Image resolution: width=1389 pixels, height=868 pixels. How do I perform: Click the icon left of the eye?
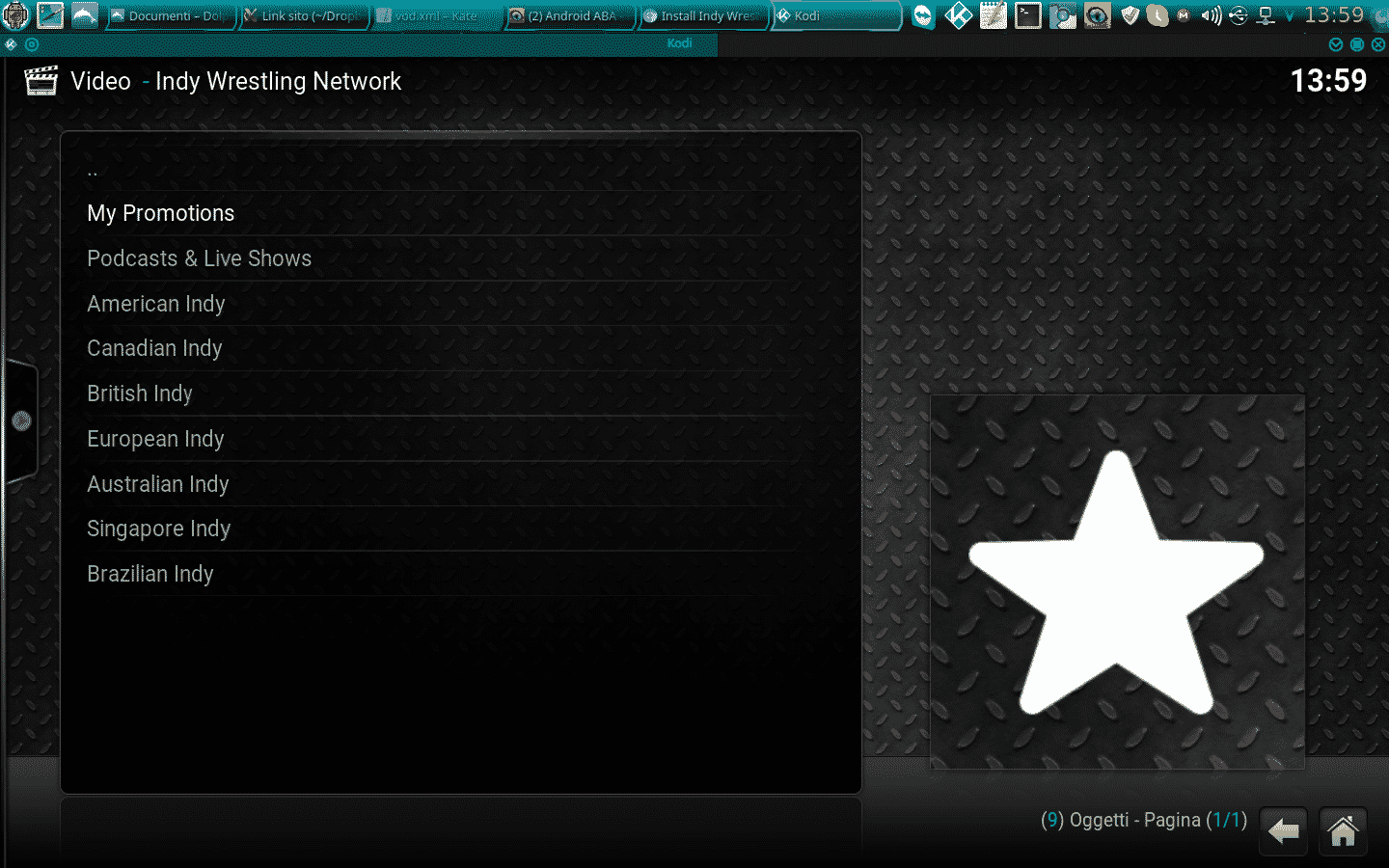[x=1062, y=15]
